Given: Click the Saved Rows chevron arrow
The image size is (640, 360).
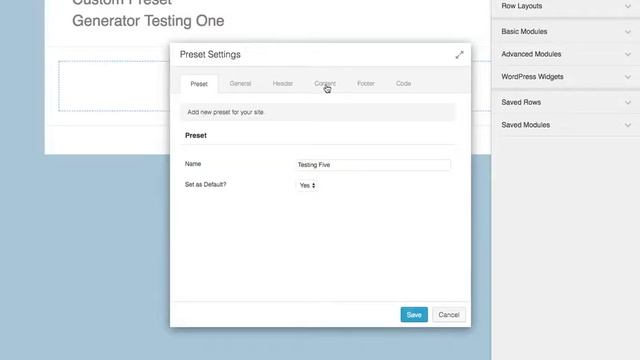Looking at the screenshot, I should coord(628,102).
